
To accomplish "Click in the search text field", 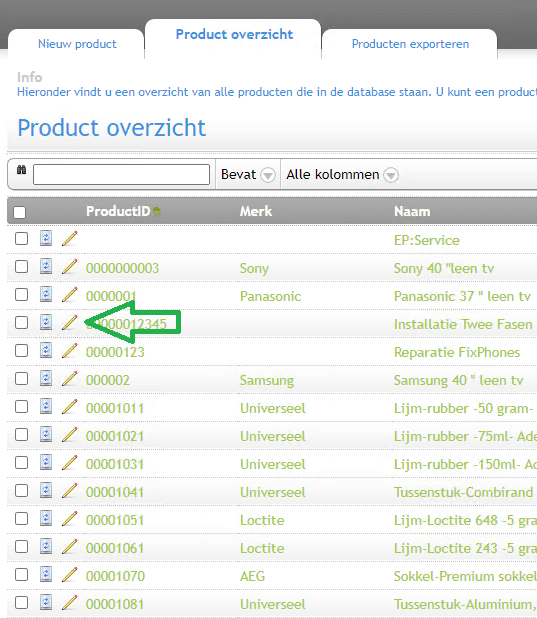I will coord(121,174).
